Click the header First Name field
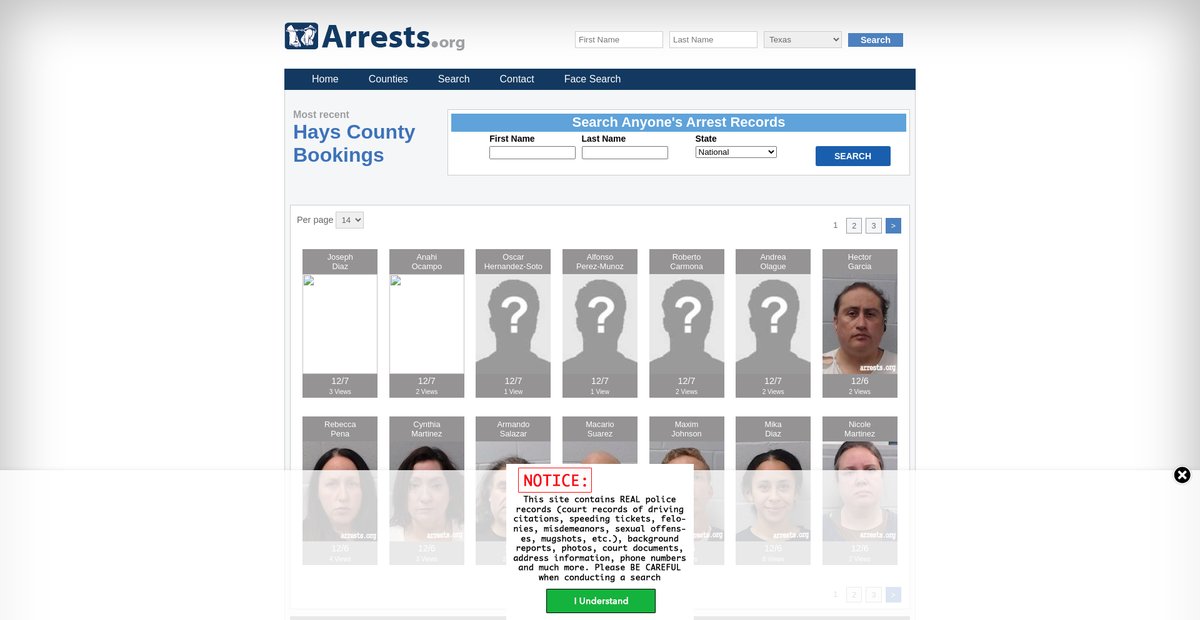Screen dimensions: 1200x620 tap(619, 40)
